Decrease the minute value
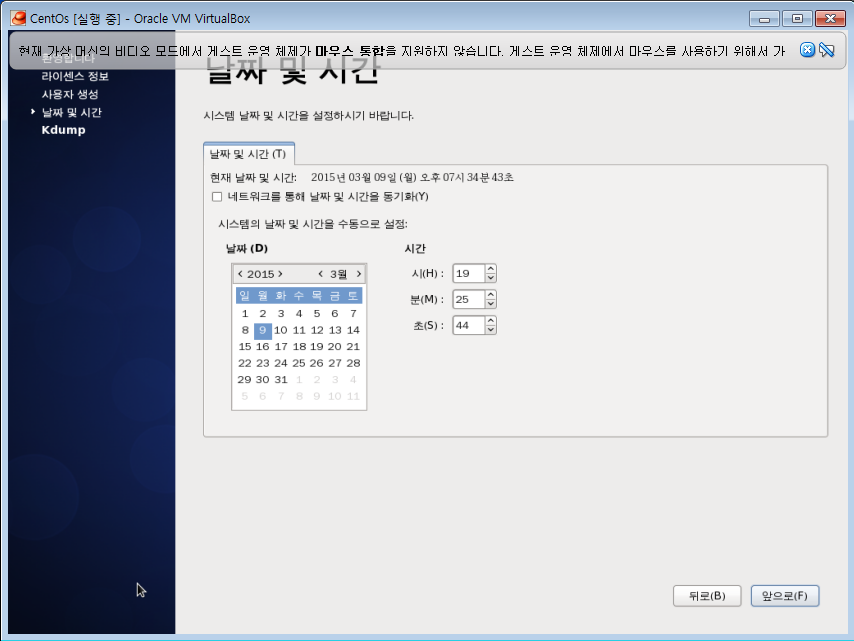Screen dimensions: 854x641 pyautogui.click(x=491, y=303)
